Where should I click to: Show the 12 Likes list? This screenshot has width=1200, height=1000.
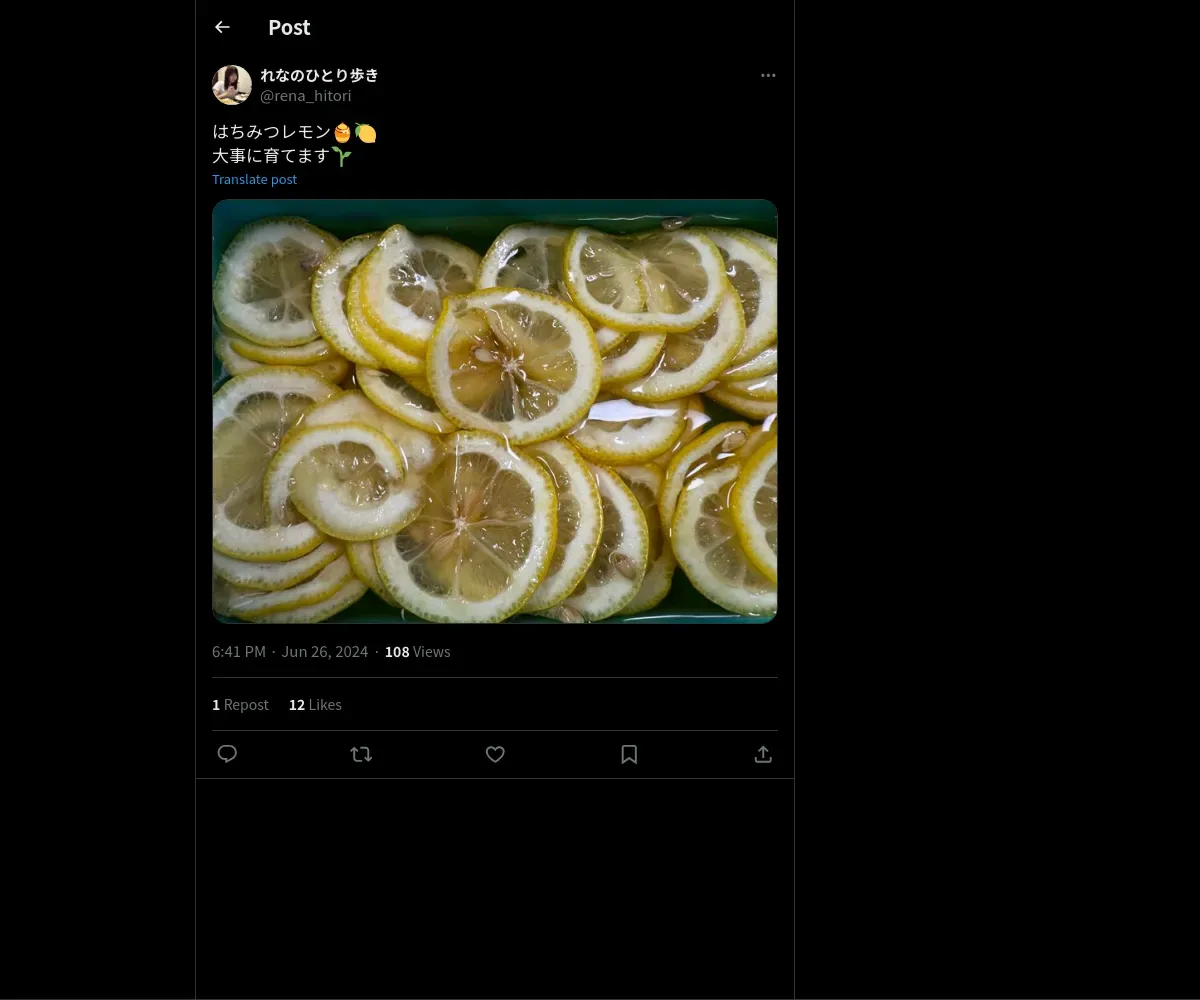[x=315, y=705]
